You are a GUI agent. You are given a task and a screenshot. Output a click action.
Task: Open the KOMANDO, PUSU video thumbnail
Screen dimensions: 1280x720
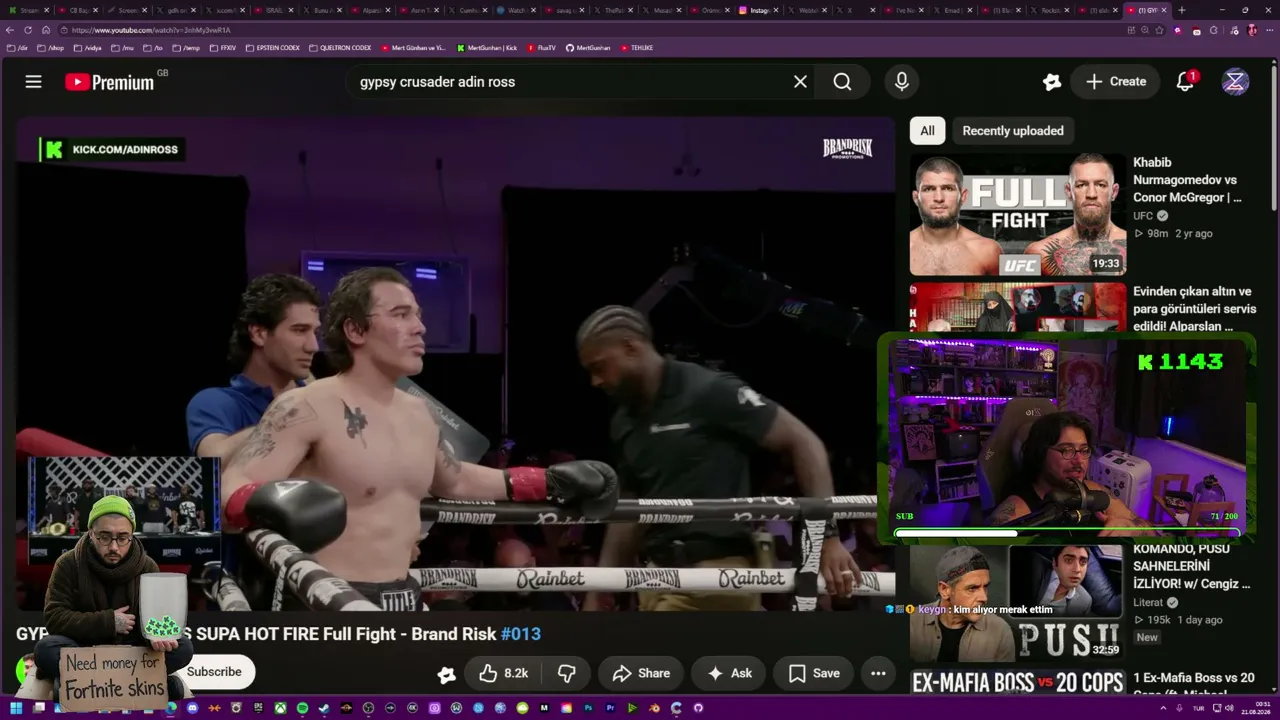1018,602
